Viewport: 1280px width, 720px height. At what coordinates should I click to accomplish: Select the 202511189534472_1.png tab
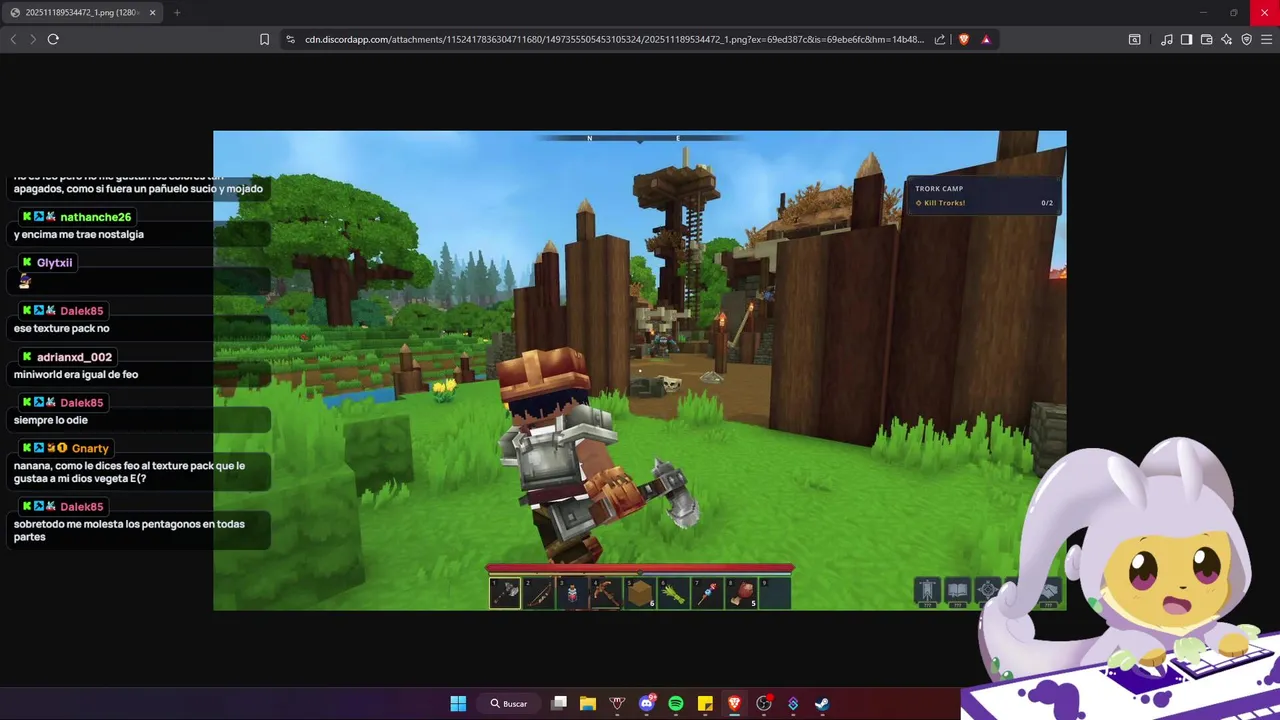tap(83, 12)
